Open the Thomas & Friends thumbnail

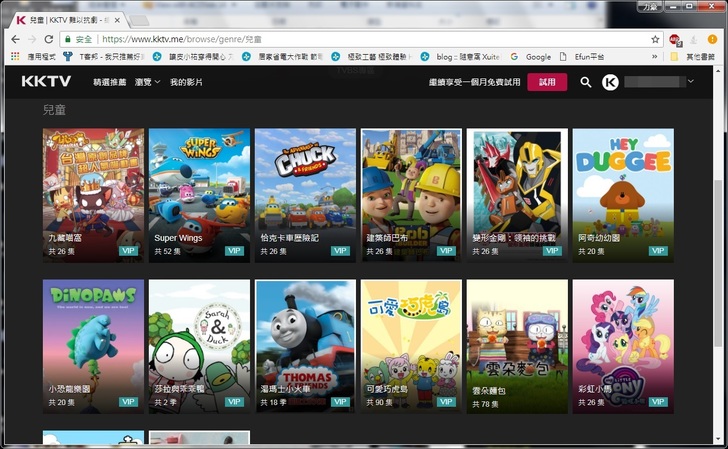(x=306, y=346)
